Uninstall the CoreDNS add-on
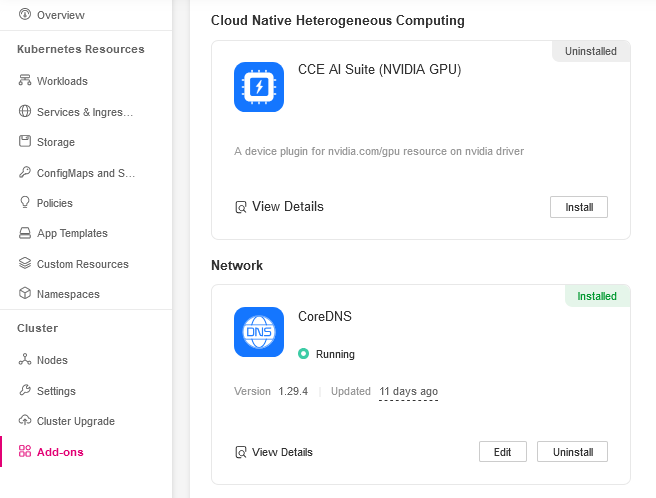 click(x=572, y=452)
